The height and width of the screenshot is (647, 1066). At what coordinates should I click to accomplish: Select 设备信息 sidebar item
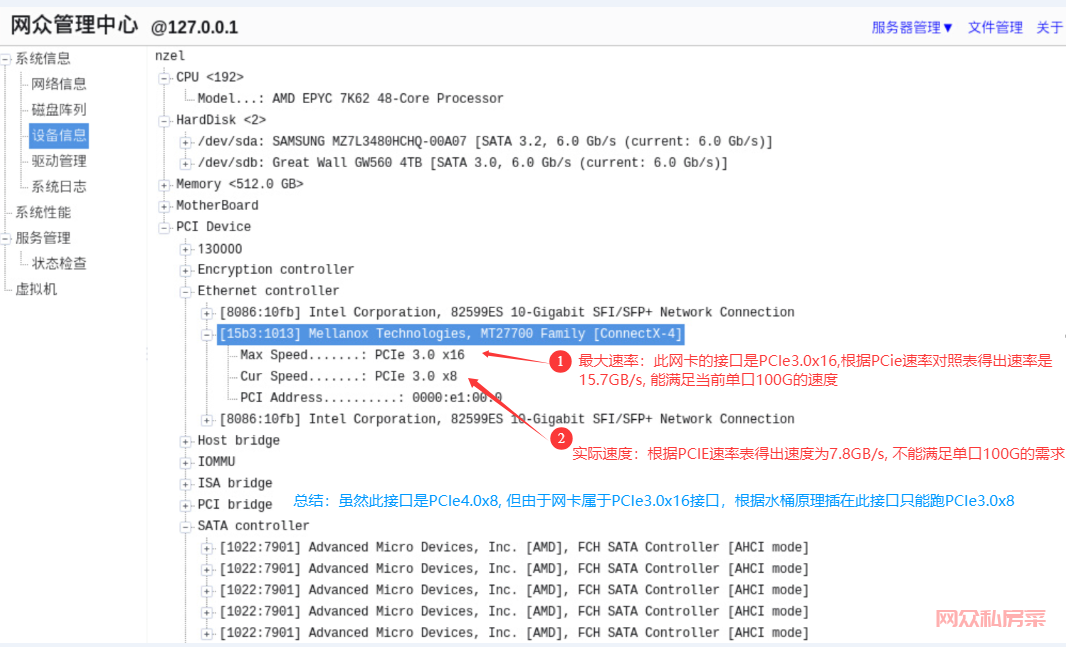59,135
